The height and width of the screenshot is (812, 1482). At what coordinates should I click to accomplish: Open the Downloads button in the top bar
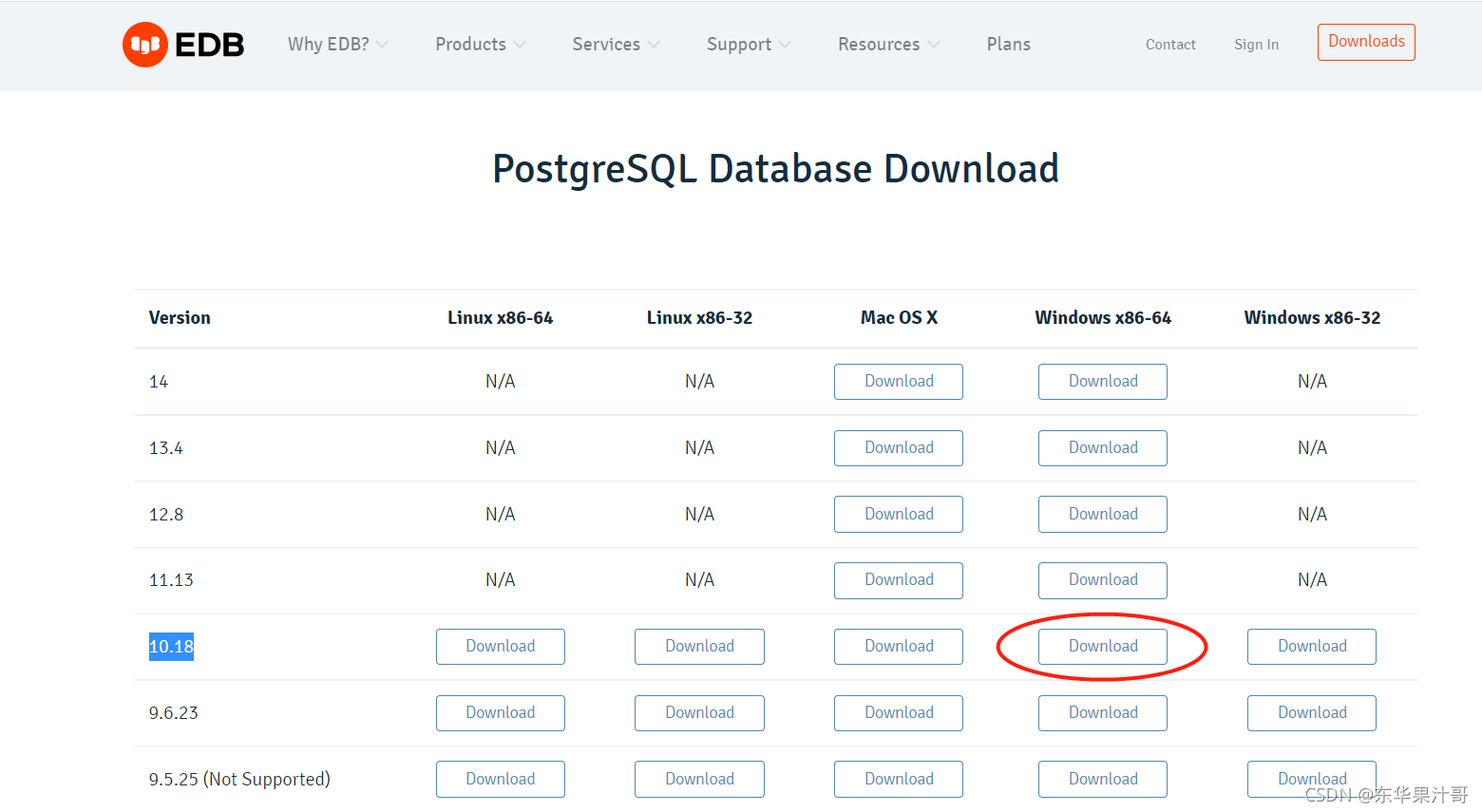pos(1366,42)
